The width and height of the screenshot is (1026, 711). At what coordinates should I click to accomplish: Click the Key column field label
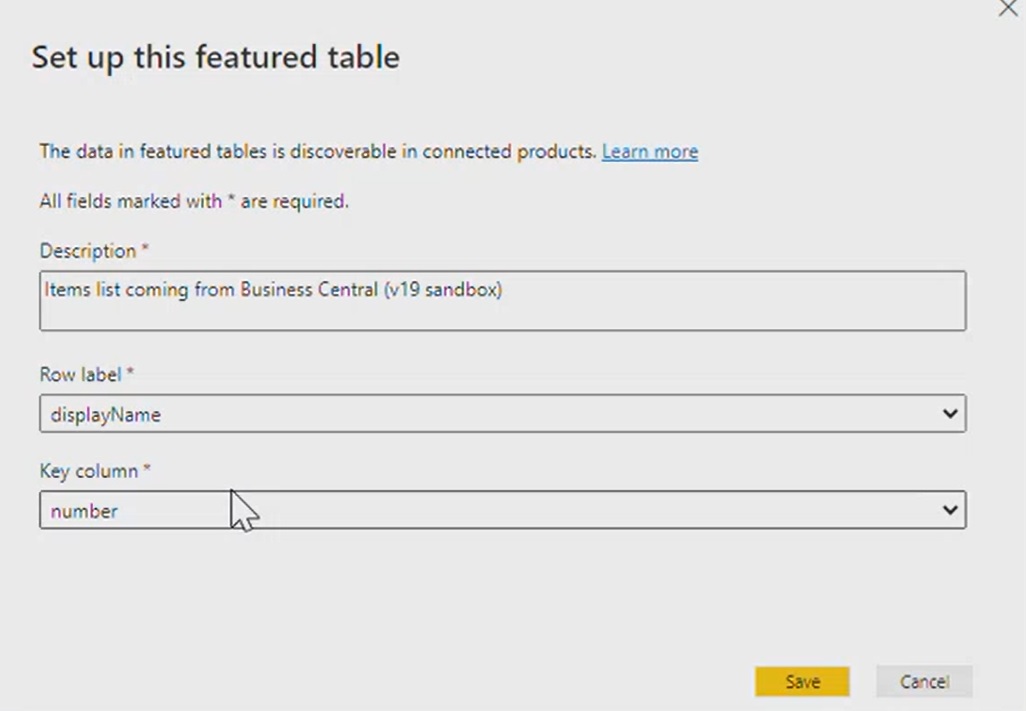click(x=88, y=471)
